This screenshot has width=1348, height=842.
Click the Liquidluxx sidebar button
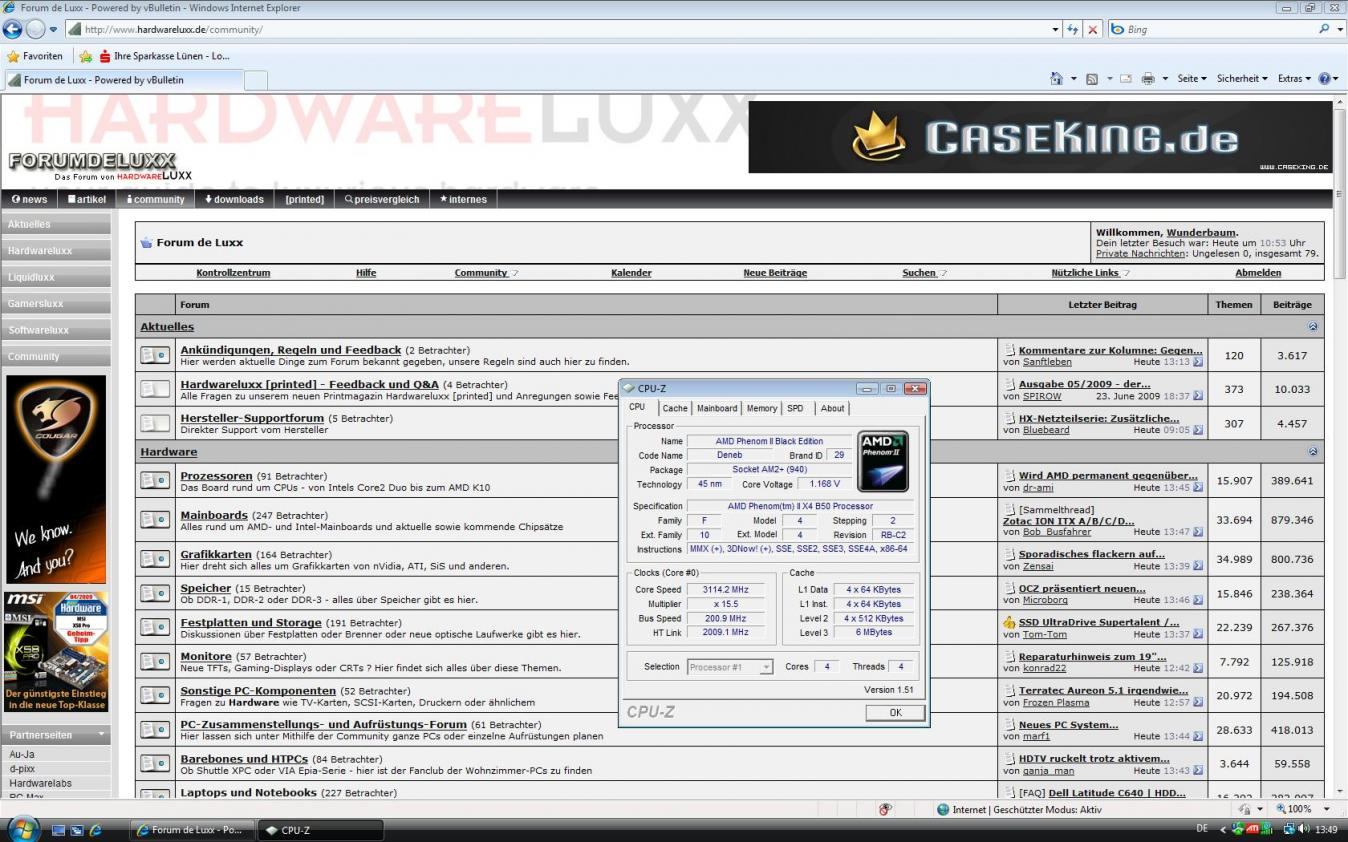click(55, 278)
